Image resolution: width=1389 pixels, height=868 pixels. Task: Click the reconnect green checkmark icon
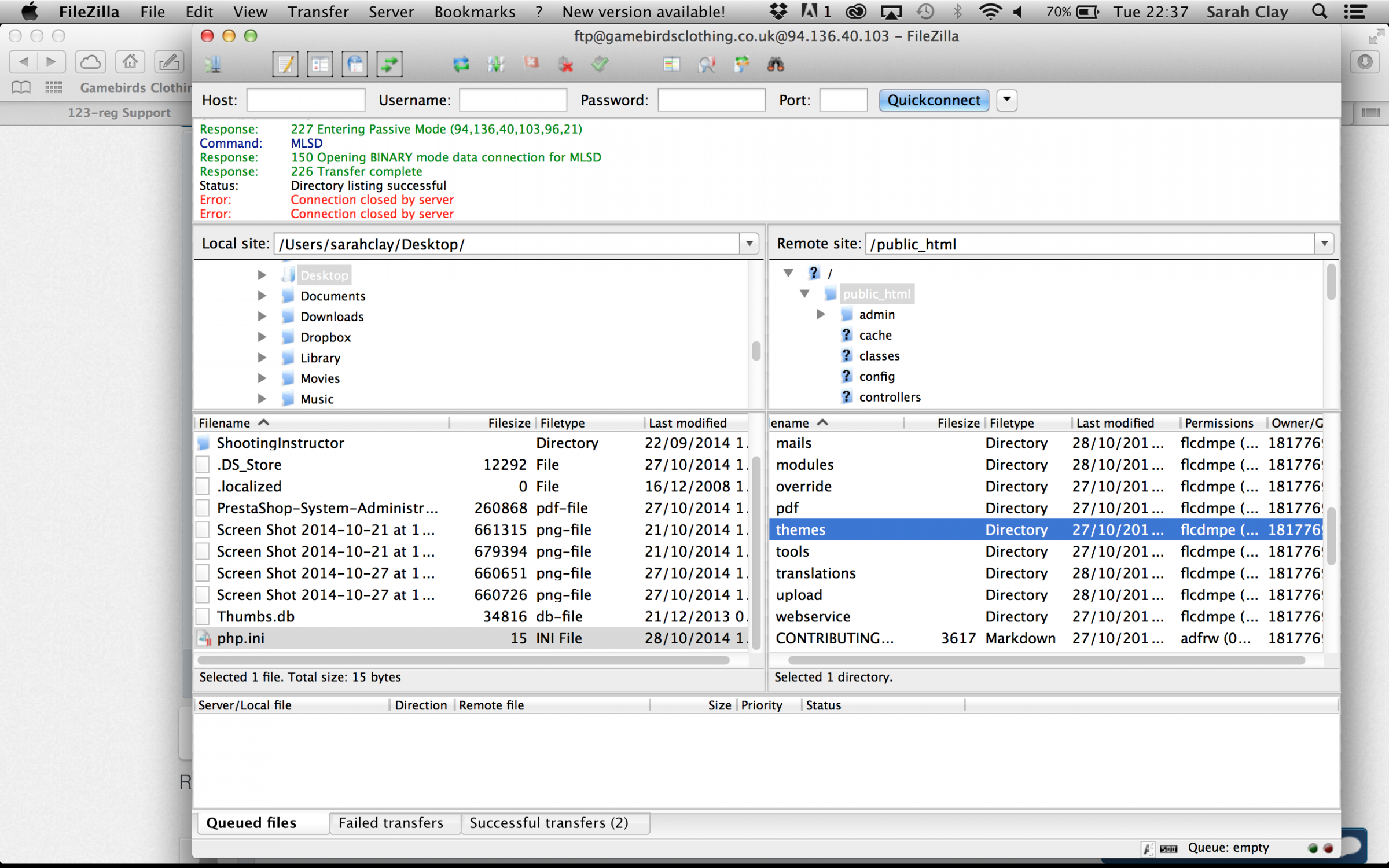pyautogui.click(x=600, y=63)
